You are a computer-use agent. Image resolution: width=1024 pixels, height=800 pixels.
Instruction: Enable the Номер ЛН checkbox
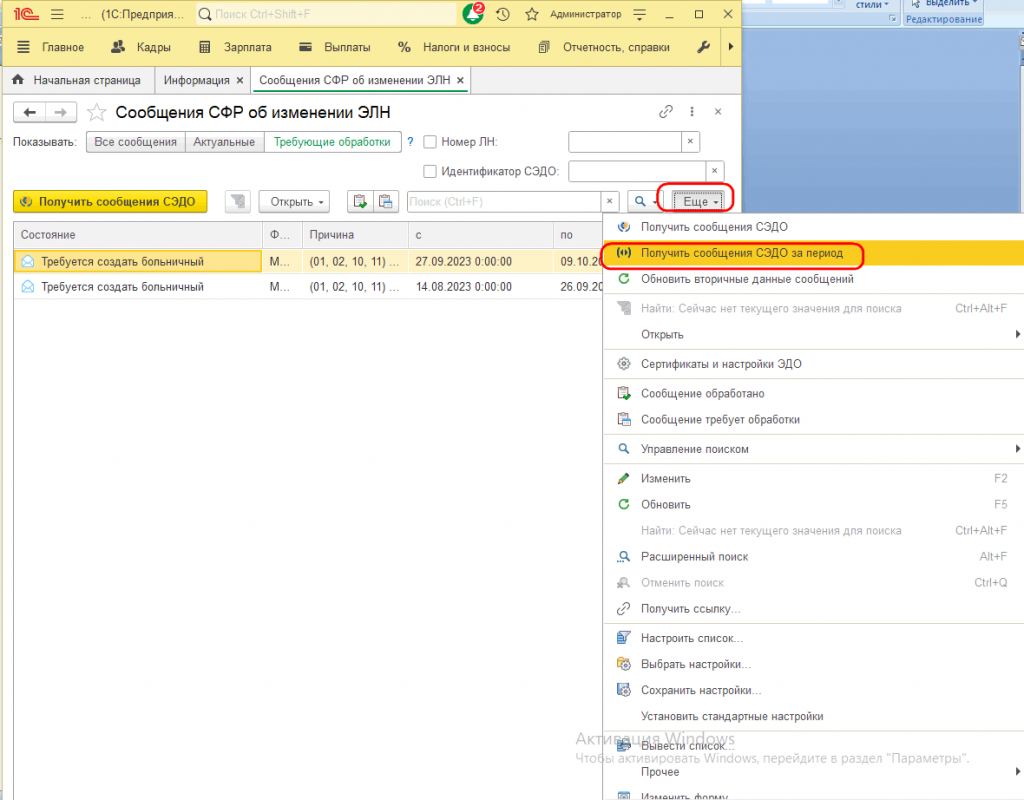(430, 142)
